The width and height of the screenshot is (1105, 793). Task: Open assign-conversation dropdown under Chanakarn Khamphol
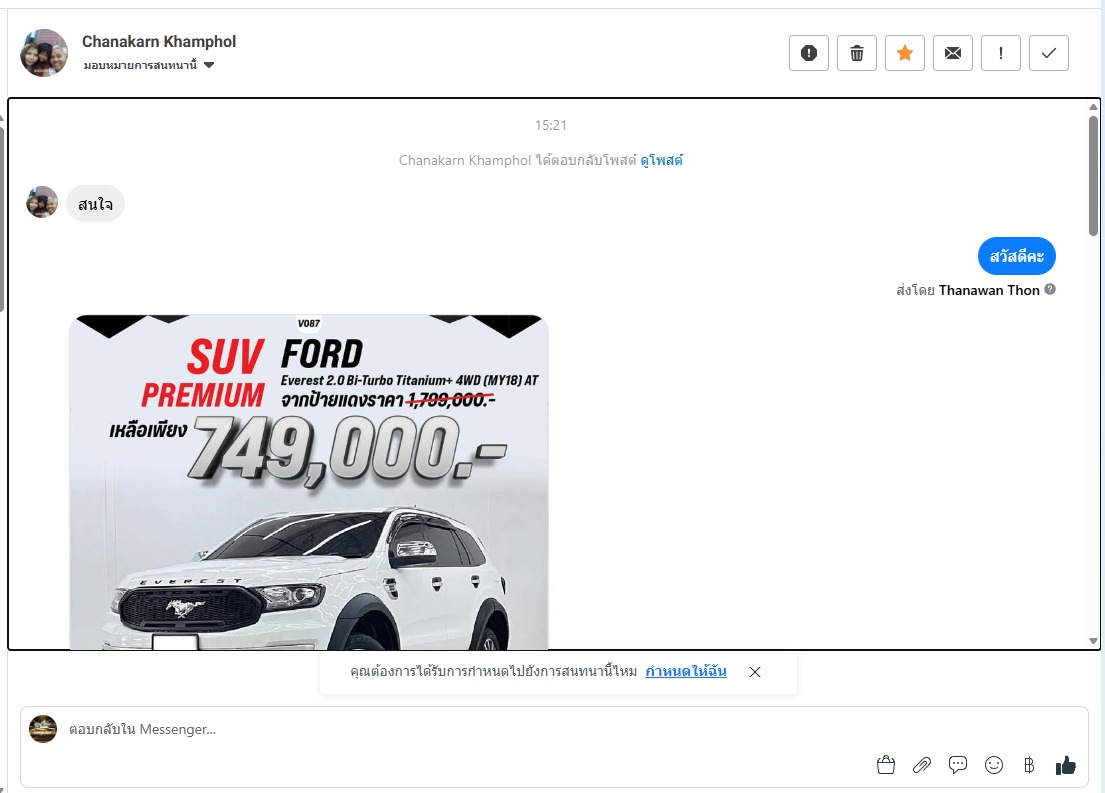click(149, 65)
